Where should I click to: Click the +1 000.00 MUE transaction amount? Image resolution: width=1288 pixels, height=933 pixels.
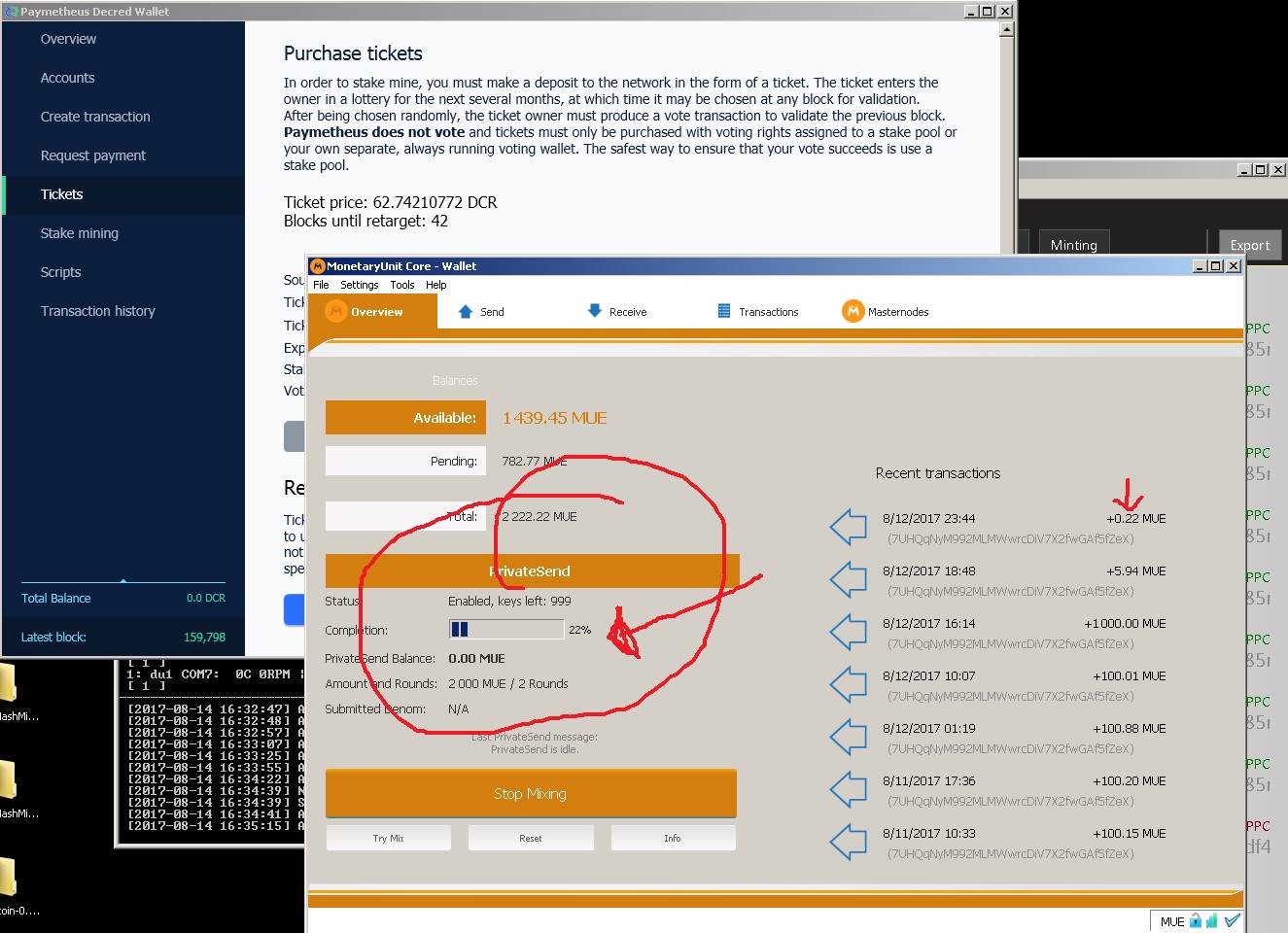[x=1125, y=624]
